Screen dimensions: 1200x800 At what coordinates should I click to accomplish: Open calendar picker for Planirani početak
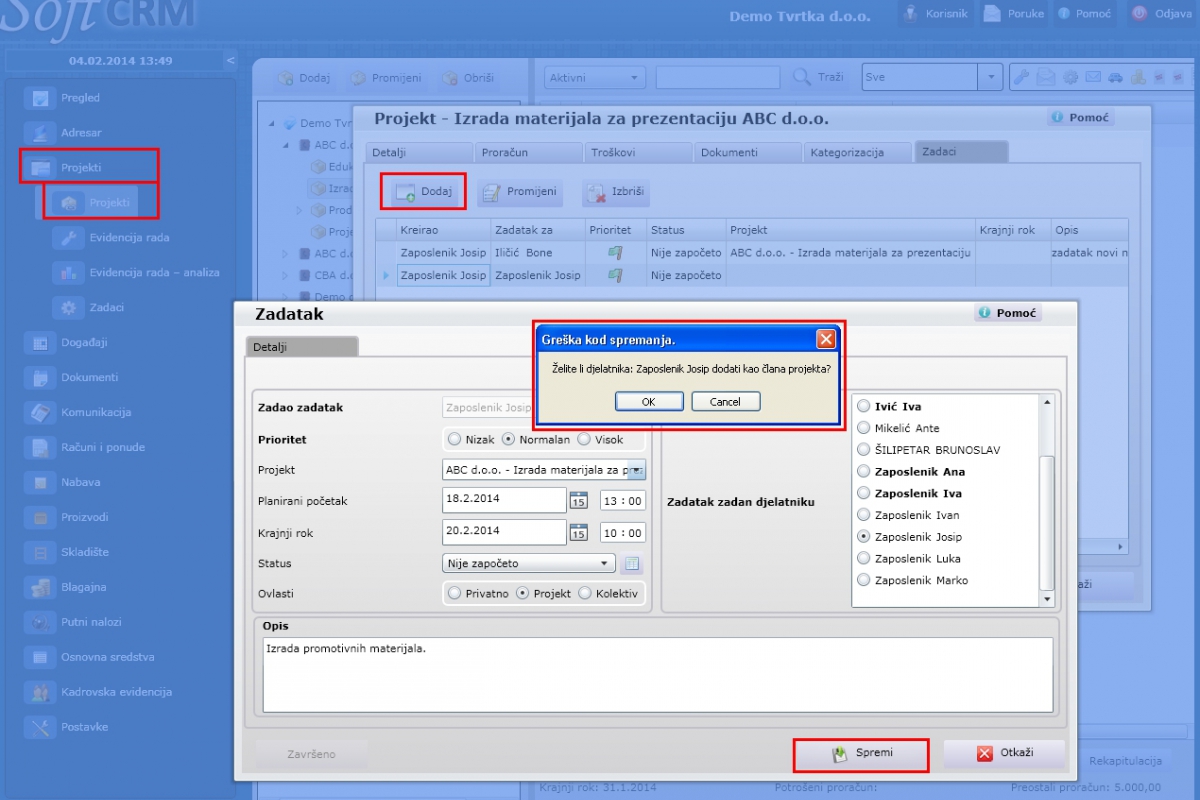tap(578, 501)
